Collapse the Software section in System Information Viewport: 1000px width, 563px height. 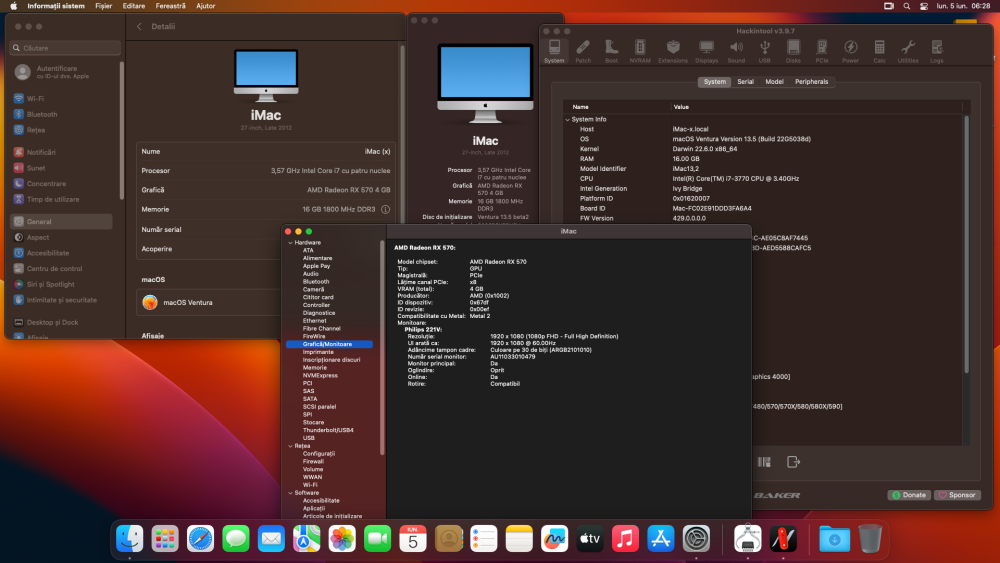click(x=290, y=493)
